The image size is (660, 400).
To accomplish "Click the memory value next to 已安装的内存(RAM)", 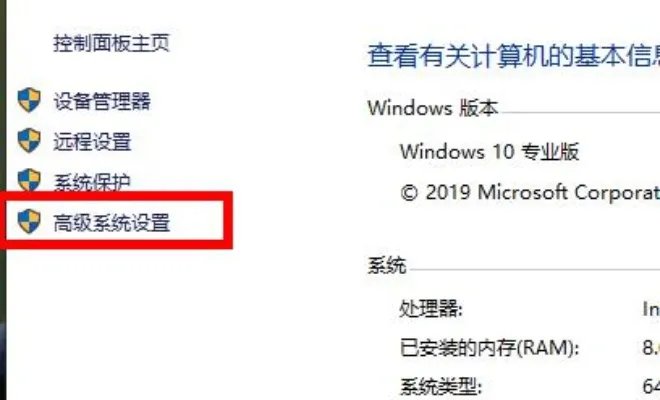I will pos(651,348).
